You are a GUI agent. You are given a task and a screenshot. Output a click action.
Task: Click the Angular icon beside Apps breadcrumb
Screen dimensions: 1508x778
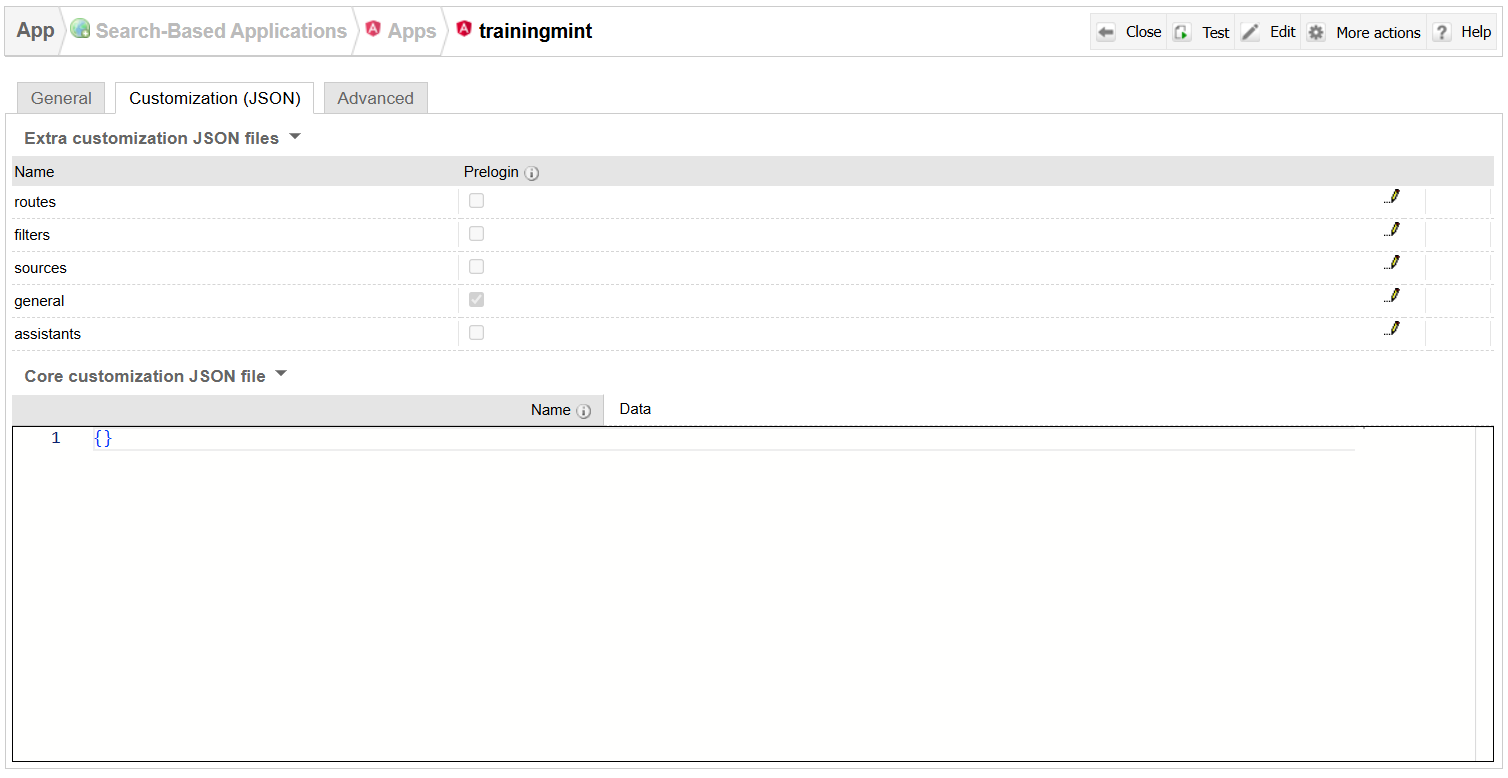point(373,29)
